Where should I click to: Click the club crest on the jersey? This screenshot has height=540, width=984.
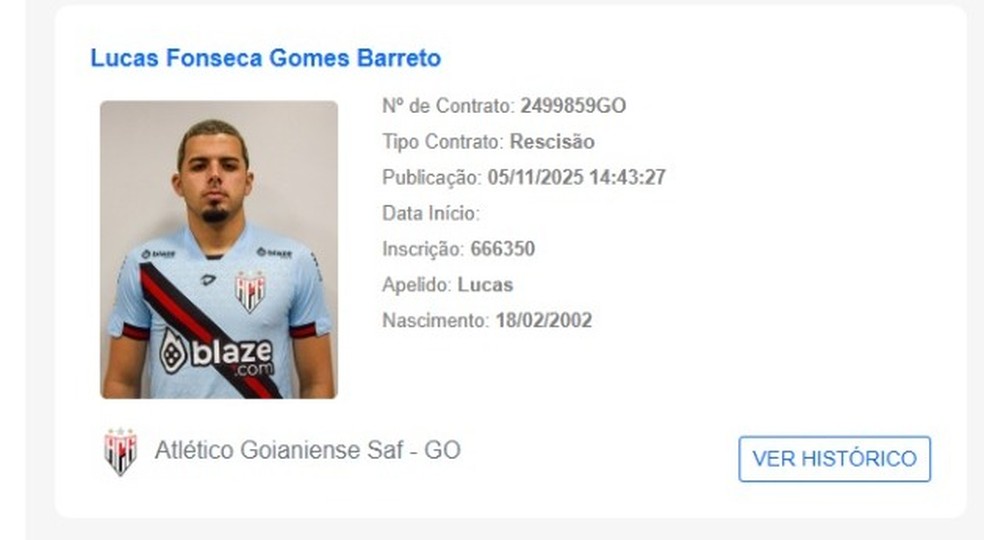click(250, 291)
